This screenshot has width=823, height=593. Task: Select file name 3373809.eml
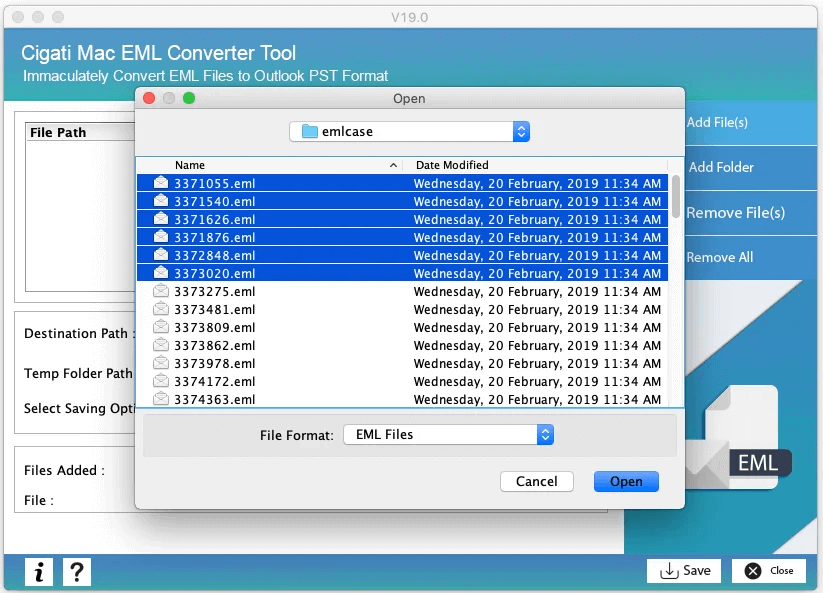(x=215, y=327)
